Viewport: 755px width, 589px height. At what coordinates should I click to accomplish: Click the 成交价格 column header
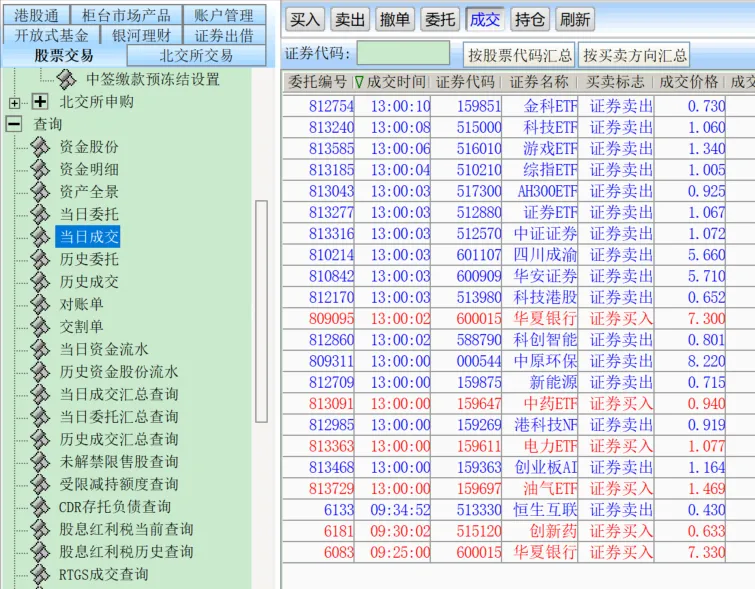click(x=689, y=82)
